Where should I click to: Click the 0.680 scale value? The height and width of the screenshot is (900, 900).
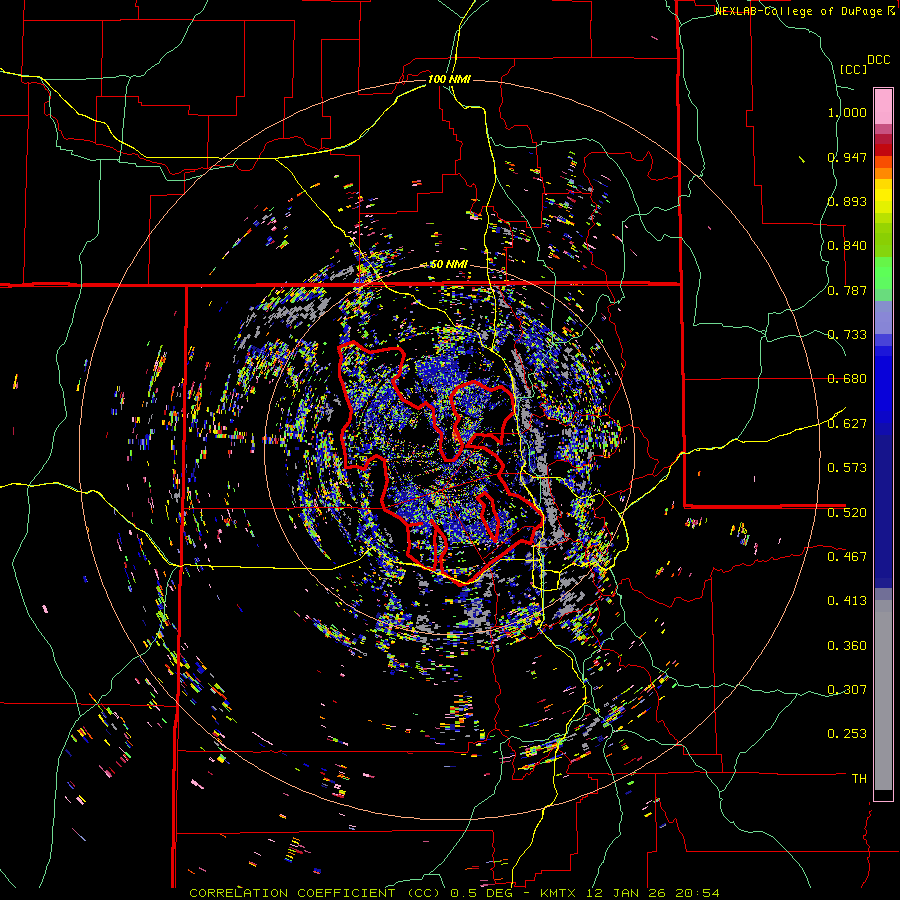coord(847,379)
